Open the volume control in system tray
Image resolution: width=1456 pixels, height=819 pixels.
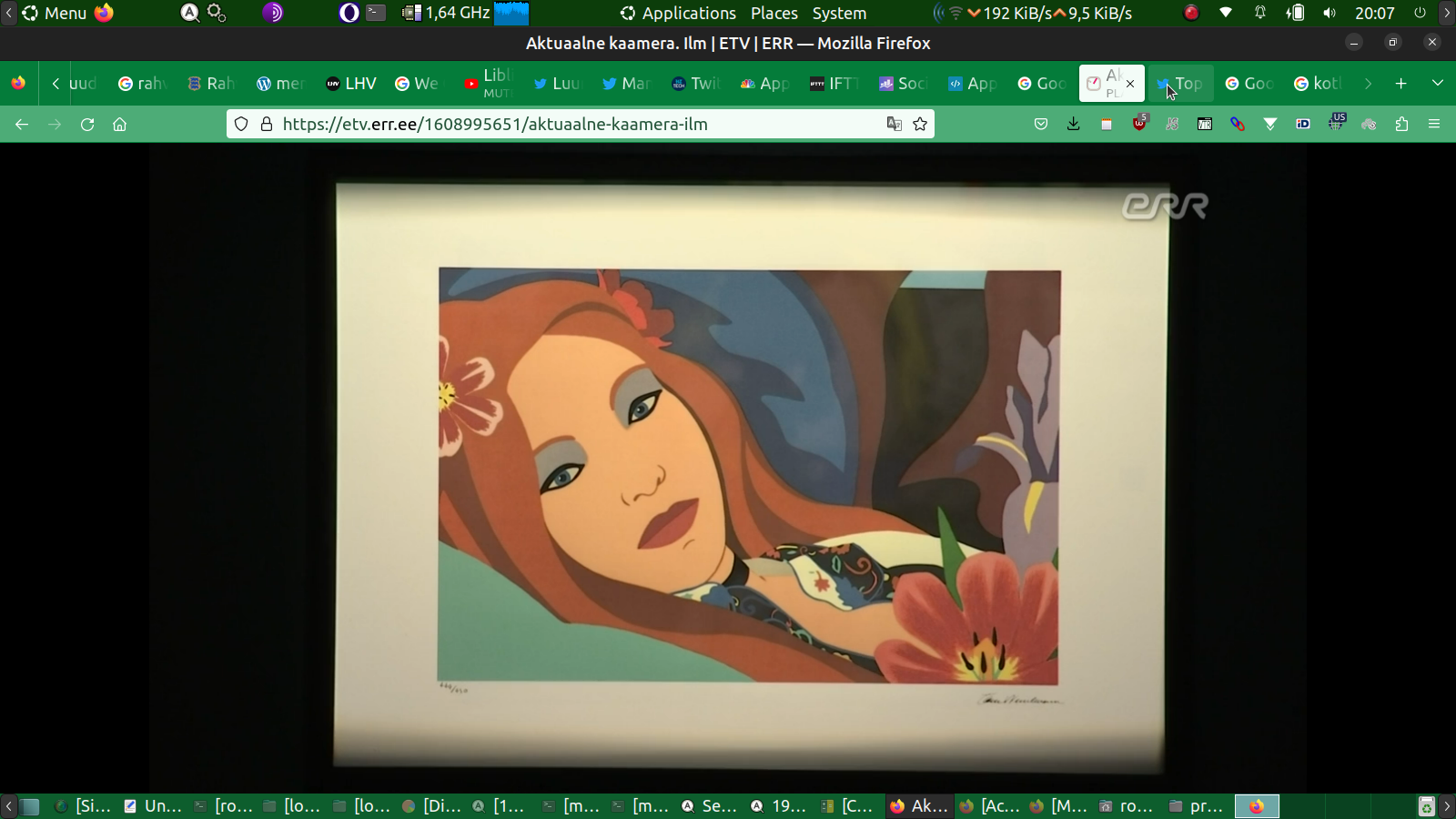[x=1330, y=13]
